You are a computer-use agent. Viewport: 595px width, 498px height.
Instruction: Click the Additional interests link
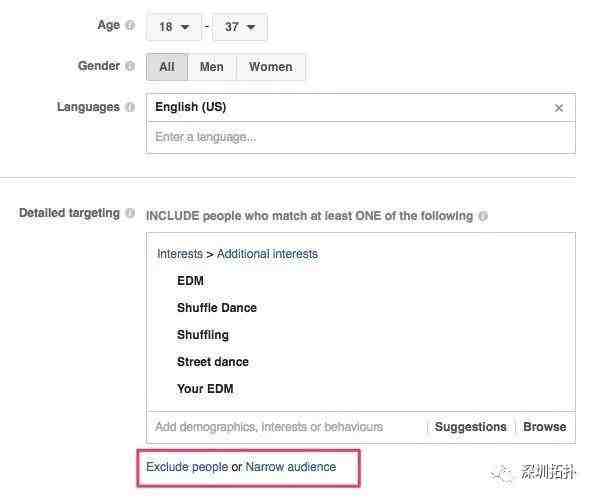tap(267, 254)
